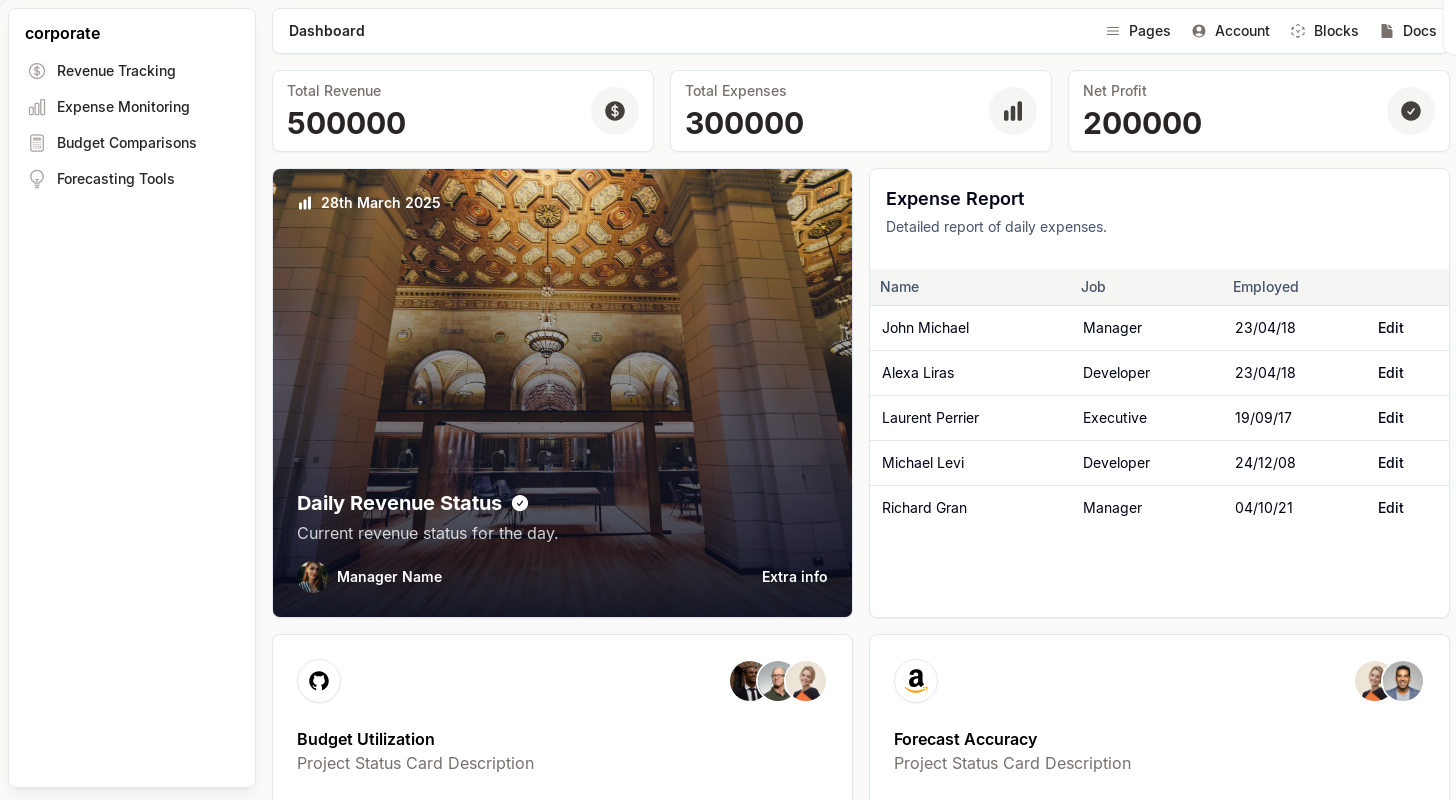This screenshot has height=800, width=1456.
Task: Open the Account menu in top navigation
Action: [x=1231, y=31]
